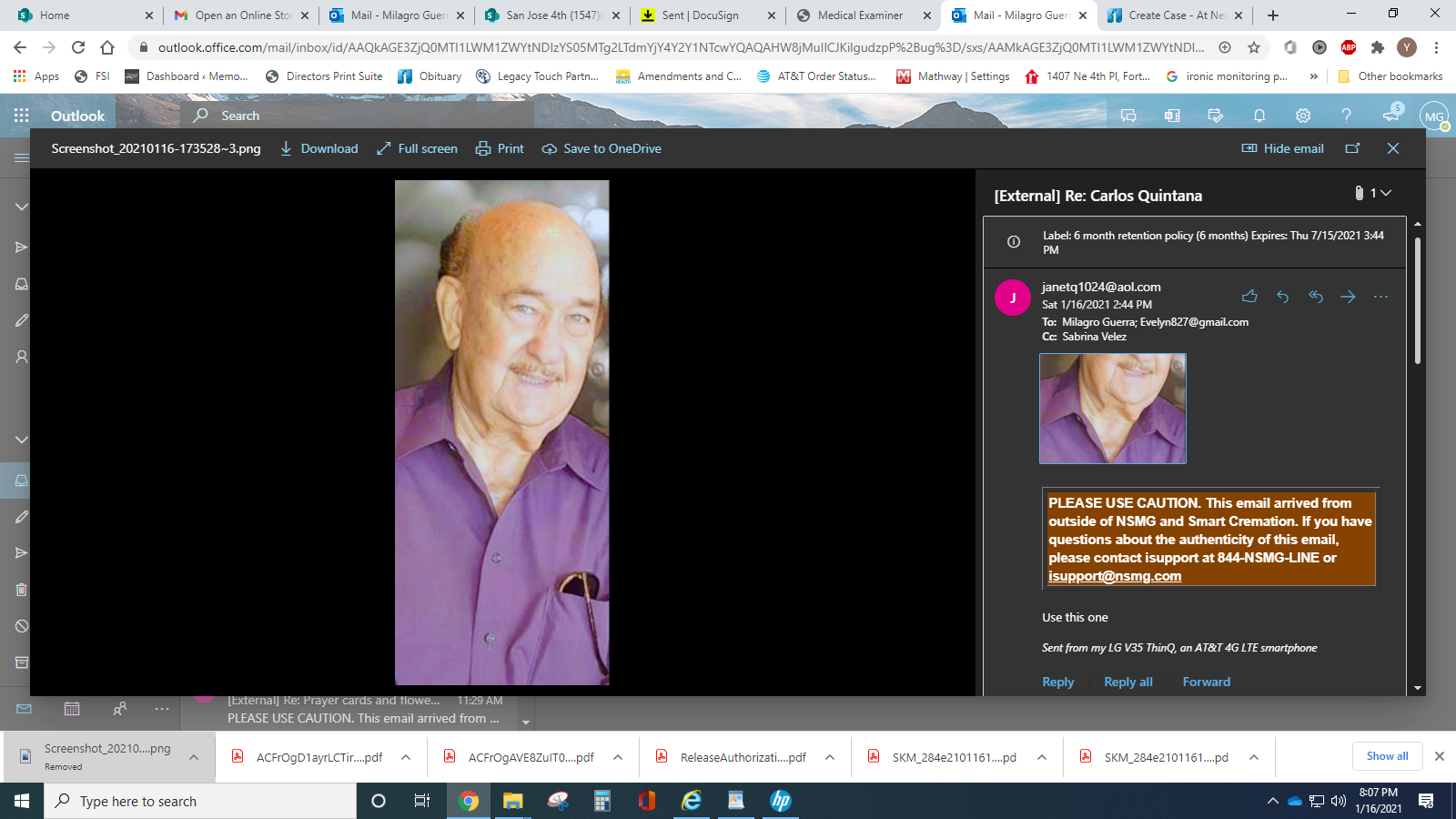The width and height of the screenshot is (1456, 819).
Task: Expand options for Screenshot_20210 download item
Action: tap(194, 757)
